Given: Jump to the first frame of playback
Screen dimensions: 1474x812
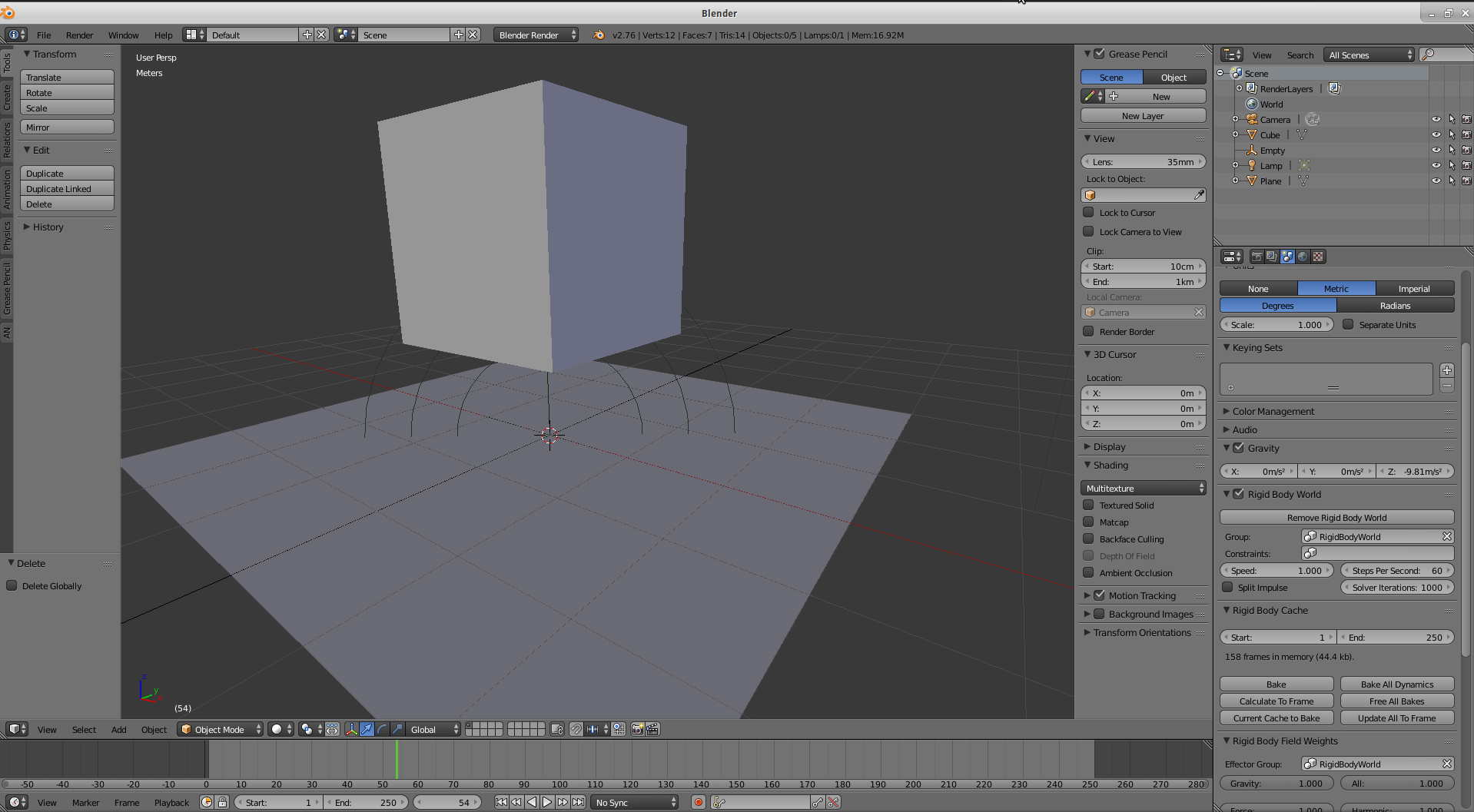Looking at the screenshot, I should coord(501,802).
